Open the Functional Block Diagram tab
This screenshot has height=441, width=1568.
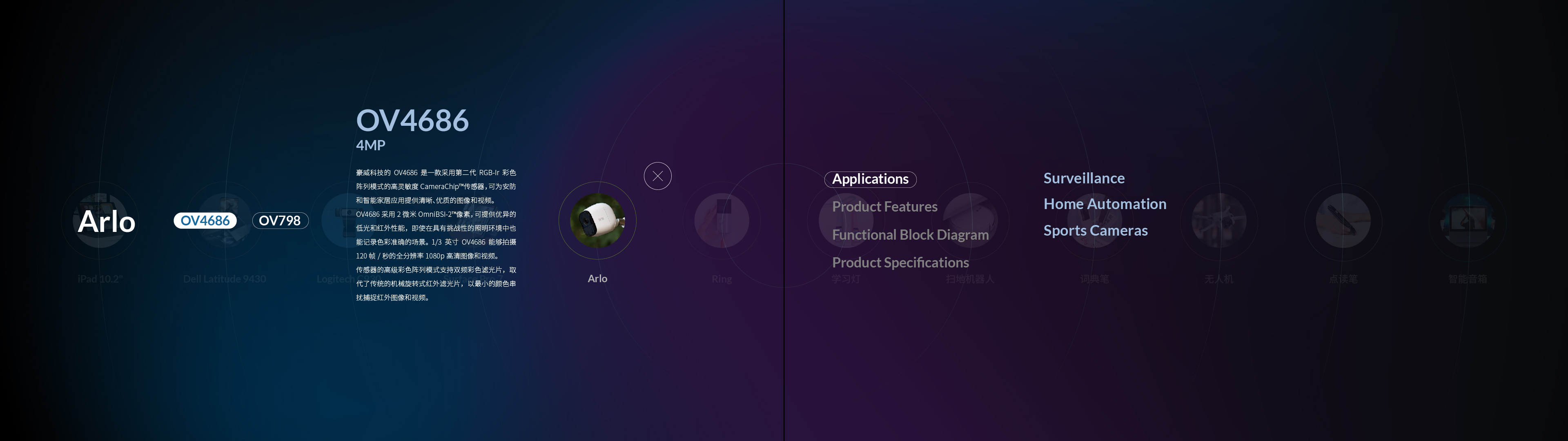tap(910, 234)
